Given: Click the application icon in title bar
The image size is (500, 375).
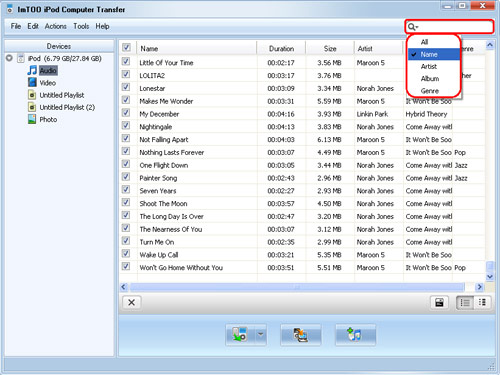Looking at the screenshot, I should point(10,9).
